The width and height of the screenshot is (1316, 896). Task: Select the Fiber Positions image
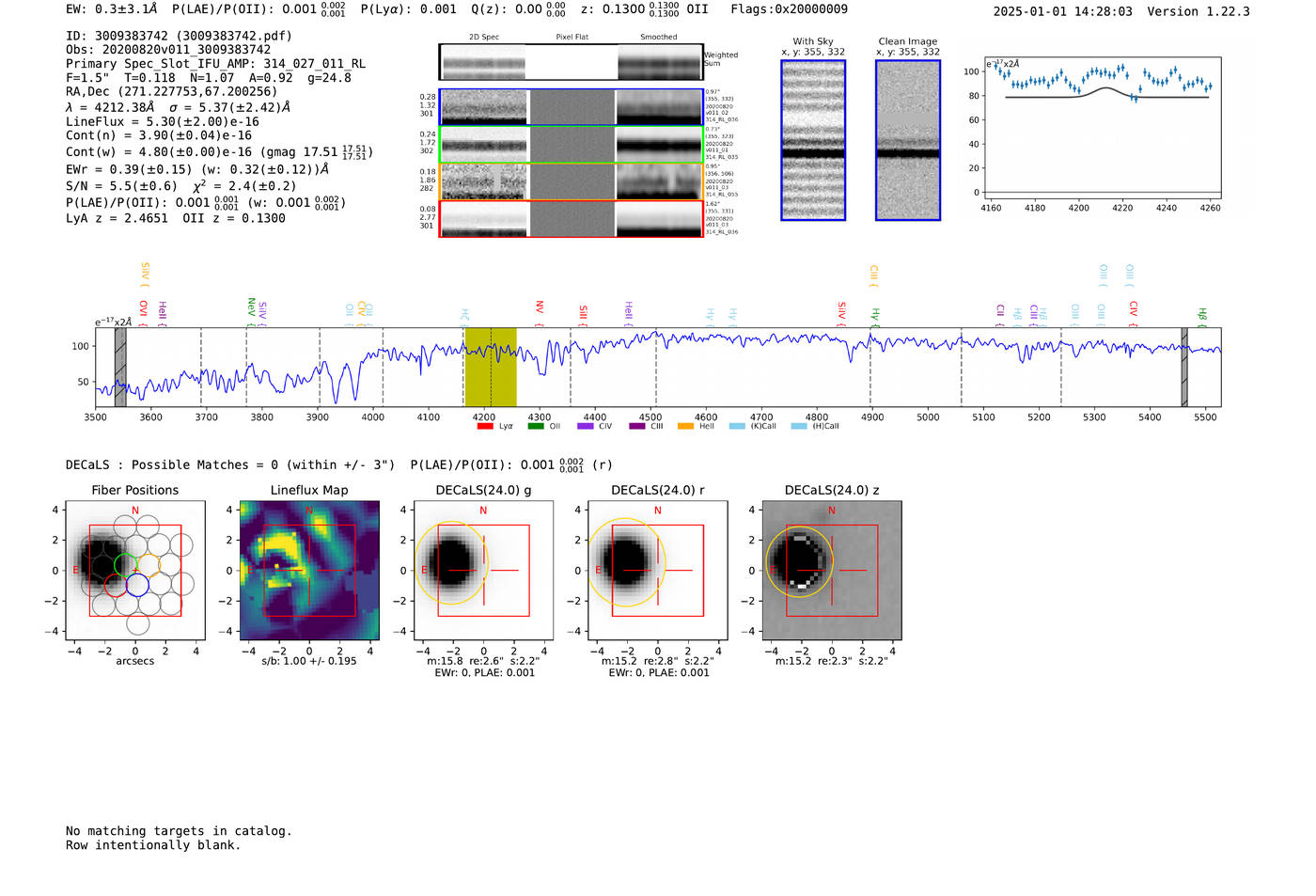point(135,571)
